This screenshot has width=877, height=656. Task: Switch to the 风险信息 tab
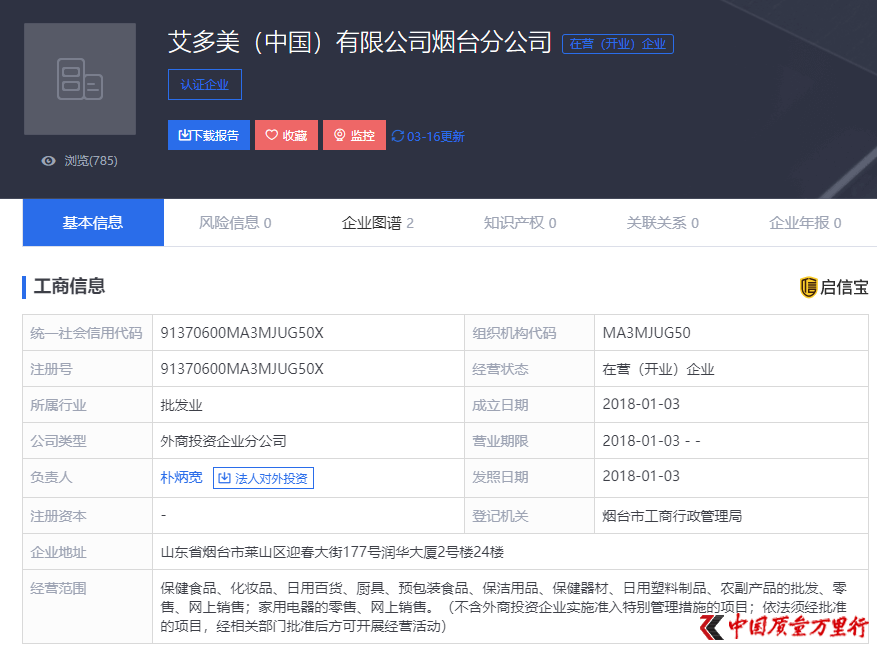coord(235,223)
